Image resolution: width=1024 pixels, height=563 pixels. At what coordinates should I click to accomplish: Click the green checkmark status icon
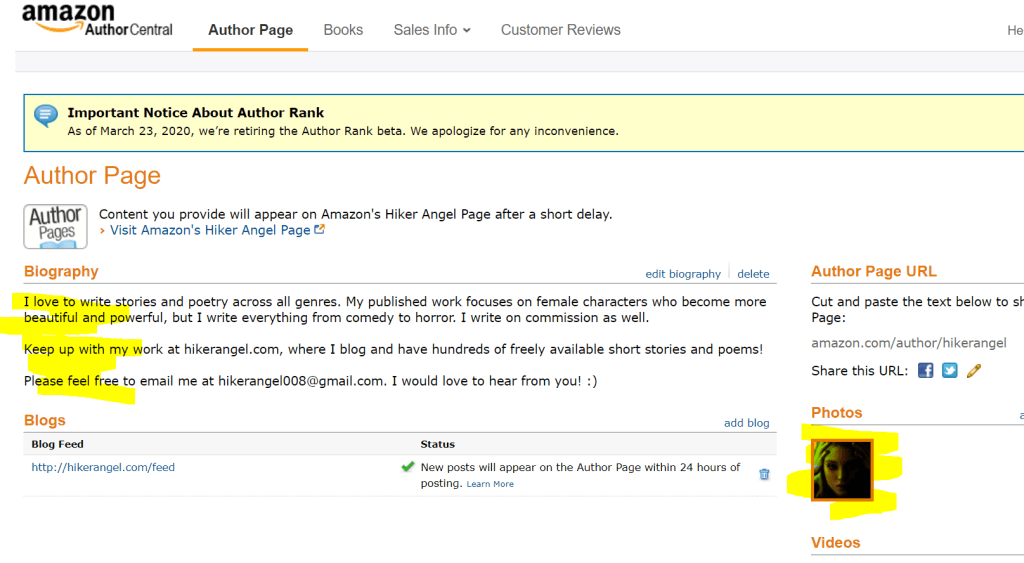[408, 467]
